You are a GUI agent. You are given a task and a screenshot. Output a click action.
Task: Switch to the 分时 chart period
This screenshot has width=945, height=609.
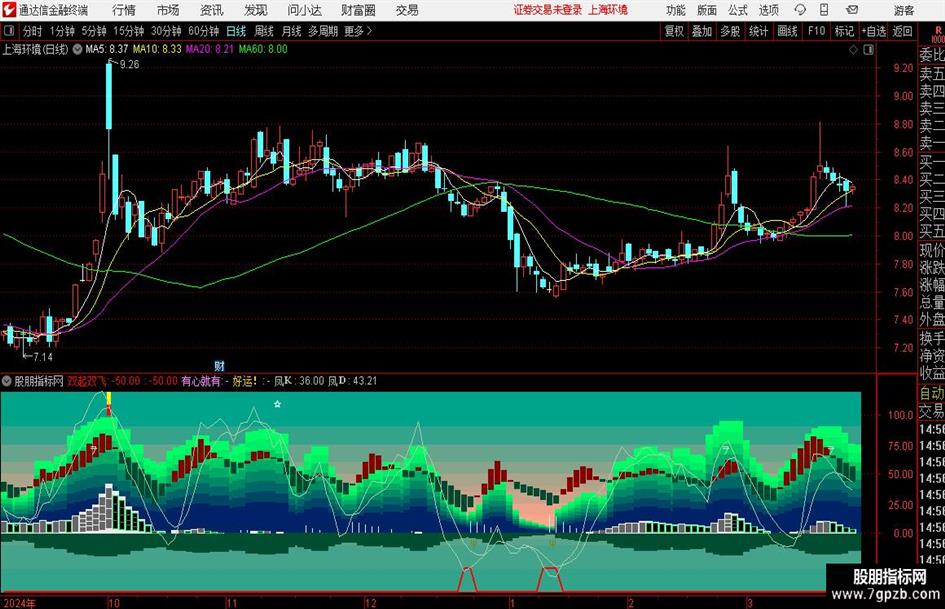click(x=33, y=31)
